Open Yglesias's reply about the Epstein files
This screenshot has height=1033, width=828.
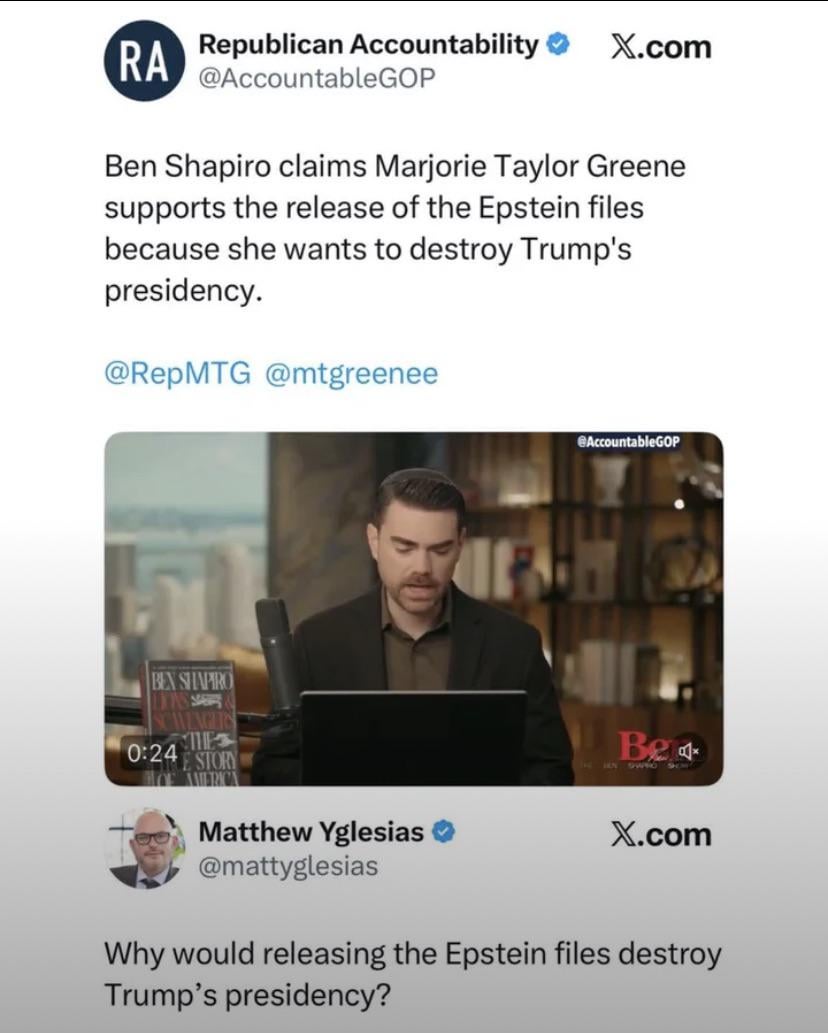(412, 974)
